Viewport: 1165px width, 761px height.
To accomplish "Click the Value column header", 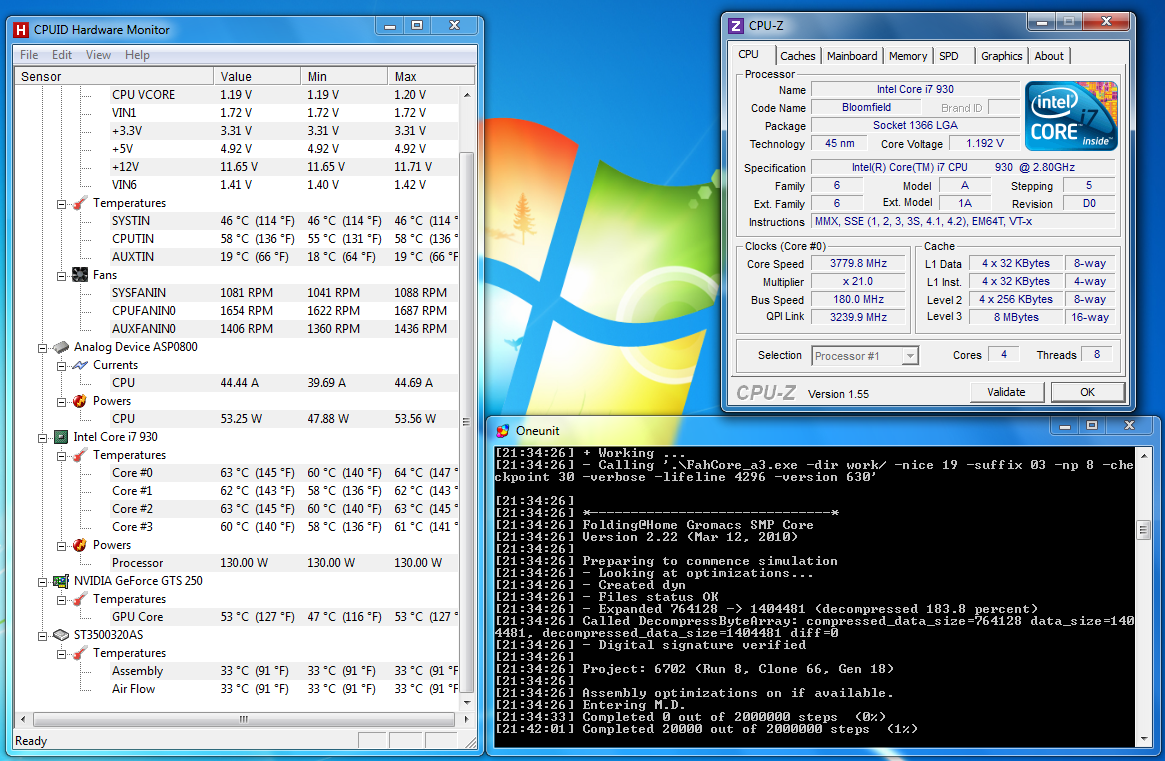I will 257,77.
